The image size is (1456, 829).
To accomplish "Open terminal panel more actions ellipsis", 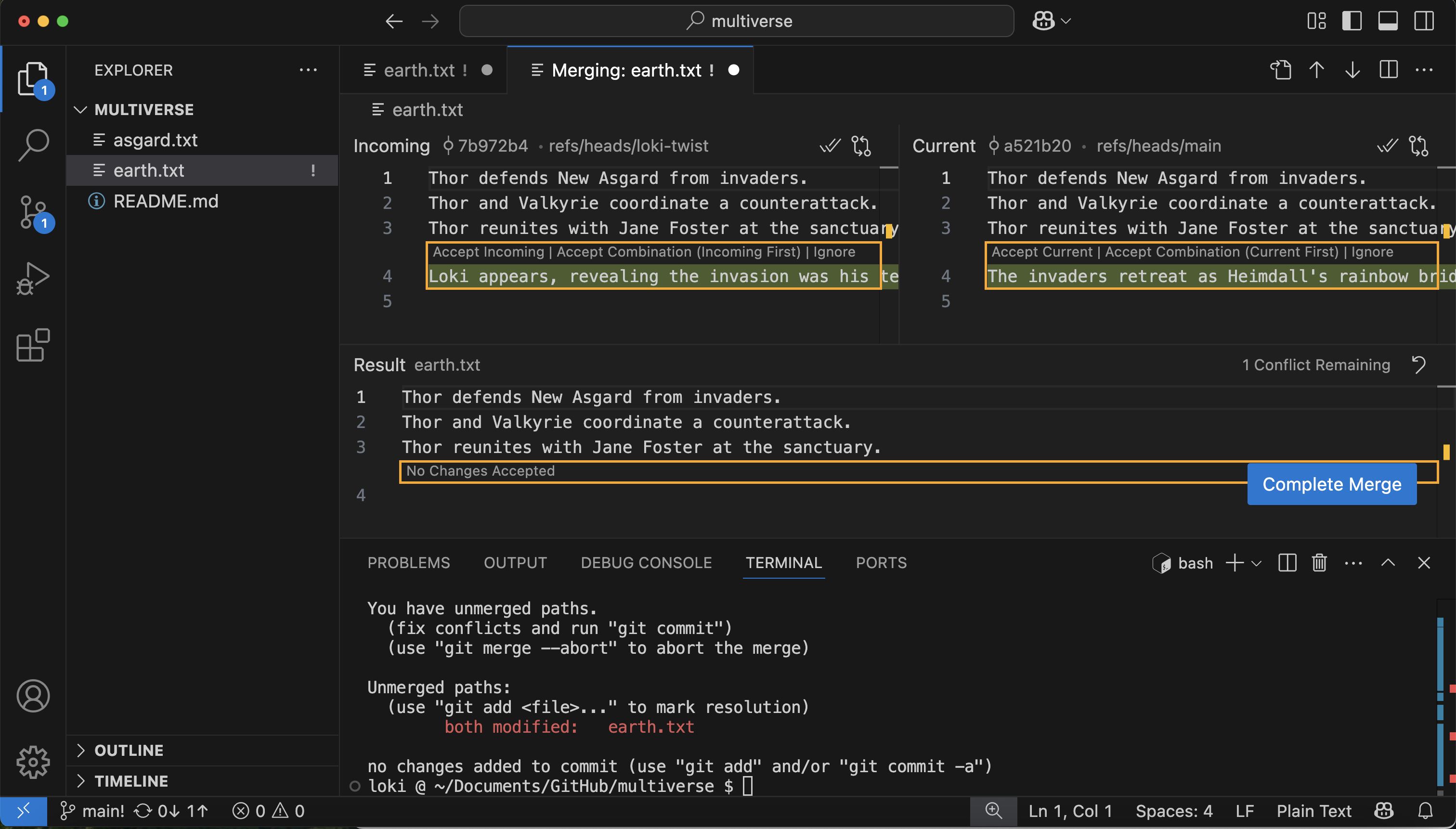I will point(1353,563).
